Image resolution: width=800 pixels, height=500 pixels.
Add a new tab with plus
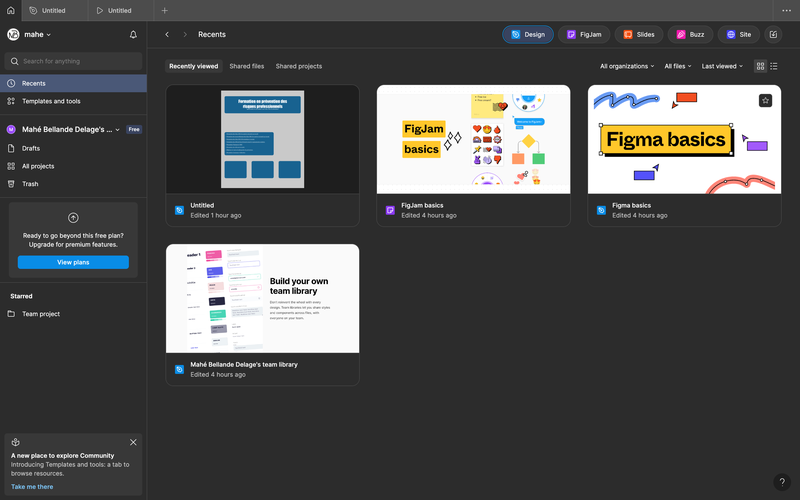click(x=164, y=10)
